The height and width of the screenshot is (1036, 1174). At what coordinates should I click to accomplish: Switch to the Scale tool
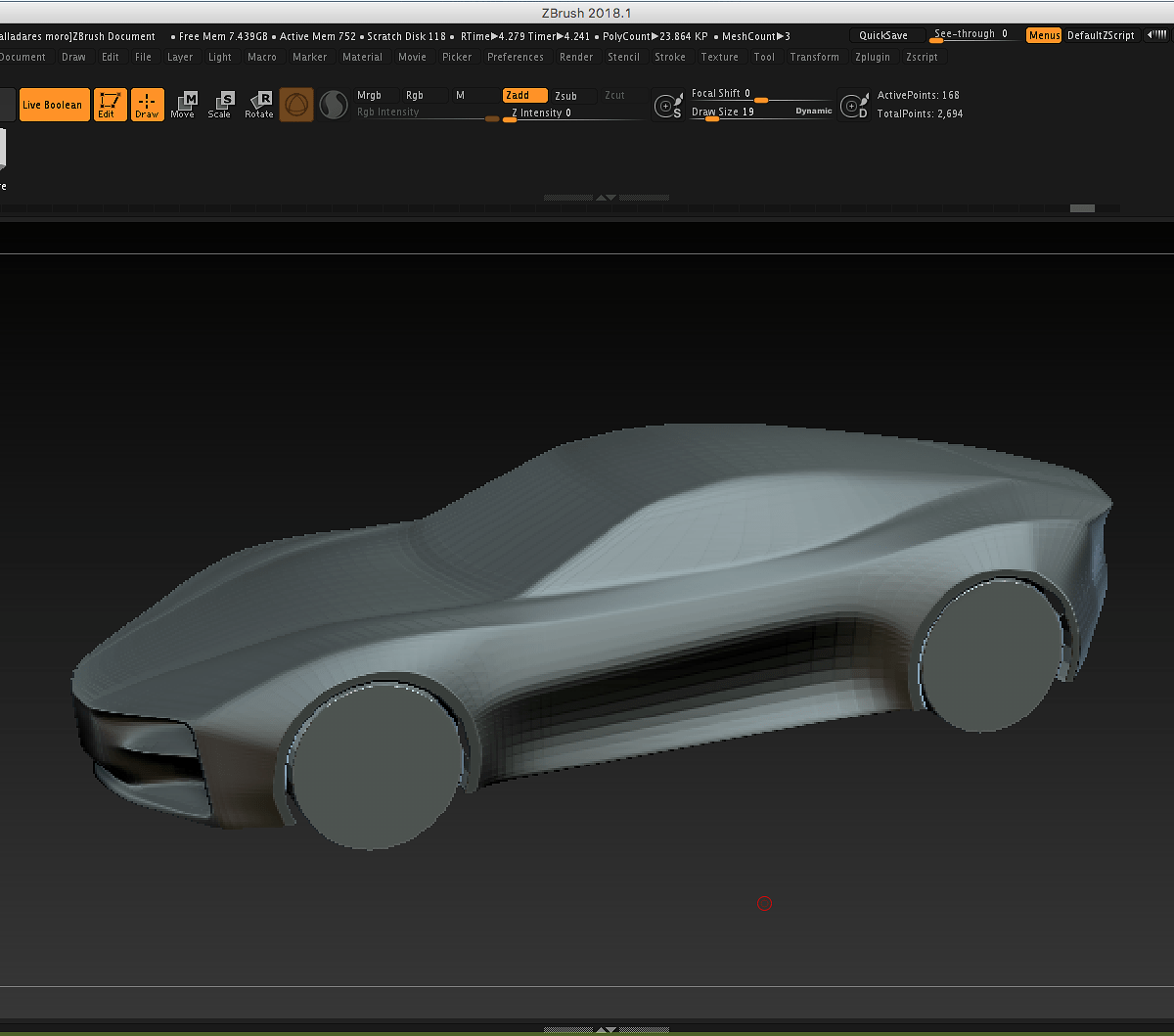(220, 105)
